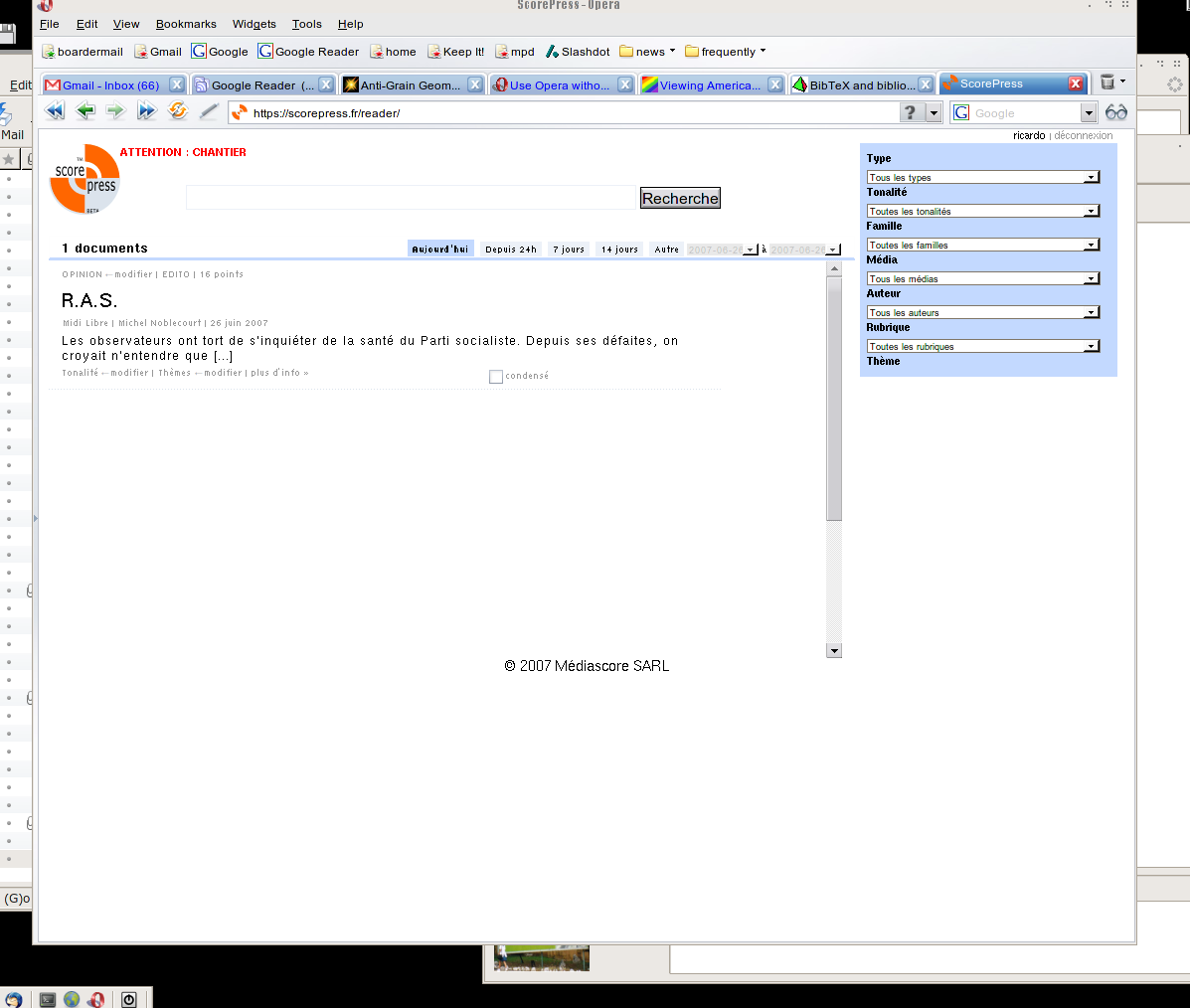Screen dimensions: 1190x1008
Task: Click the glasses icon next to the search box
Action: (x=1116, y=112)
